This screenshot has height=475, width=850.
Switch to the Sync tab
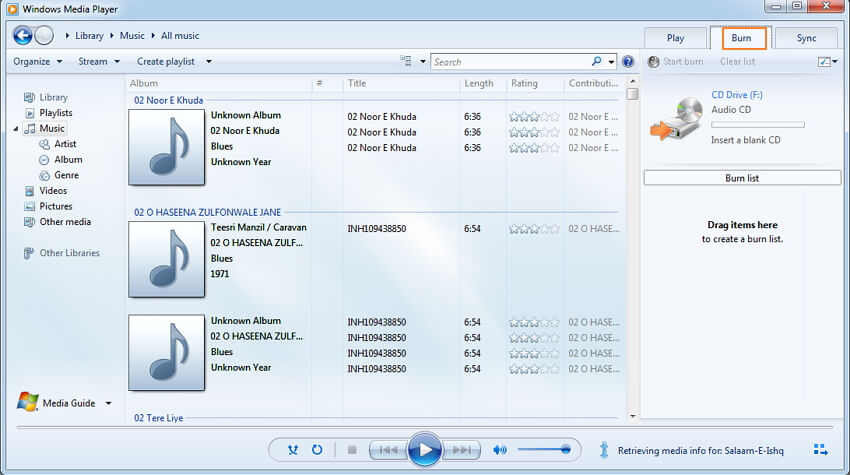806,38
